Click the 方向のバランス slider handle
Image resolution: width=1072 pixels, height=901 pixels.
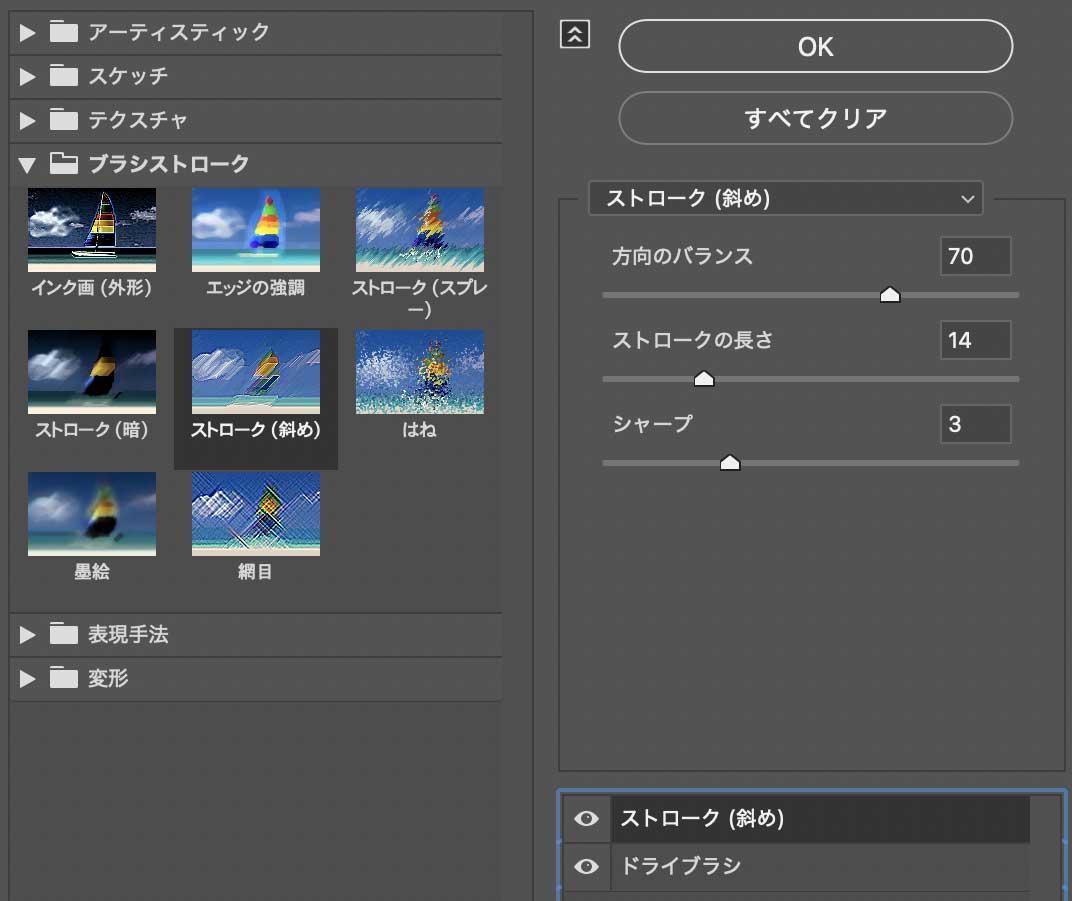pyautogui.click(x=890, y=294)
